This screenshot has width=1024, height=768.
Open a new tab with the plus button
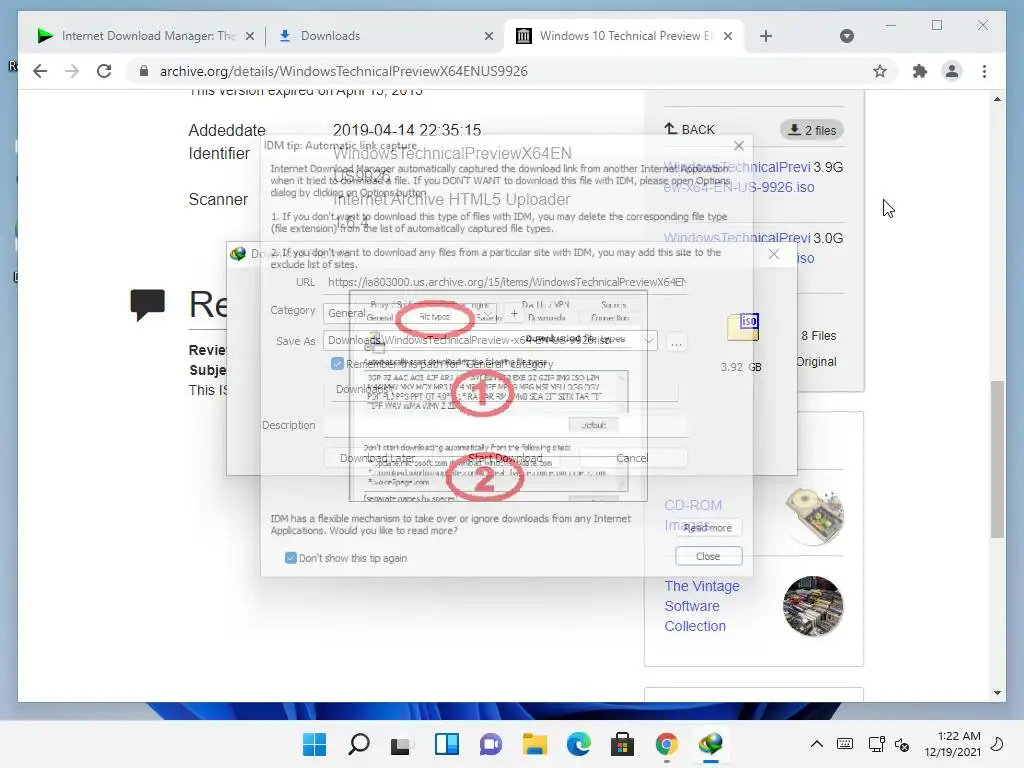[x=766, y=36]
